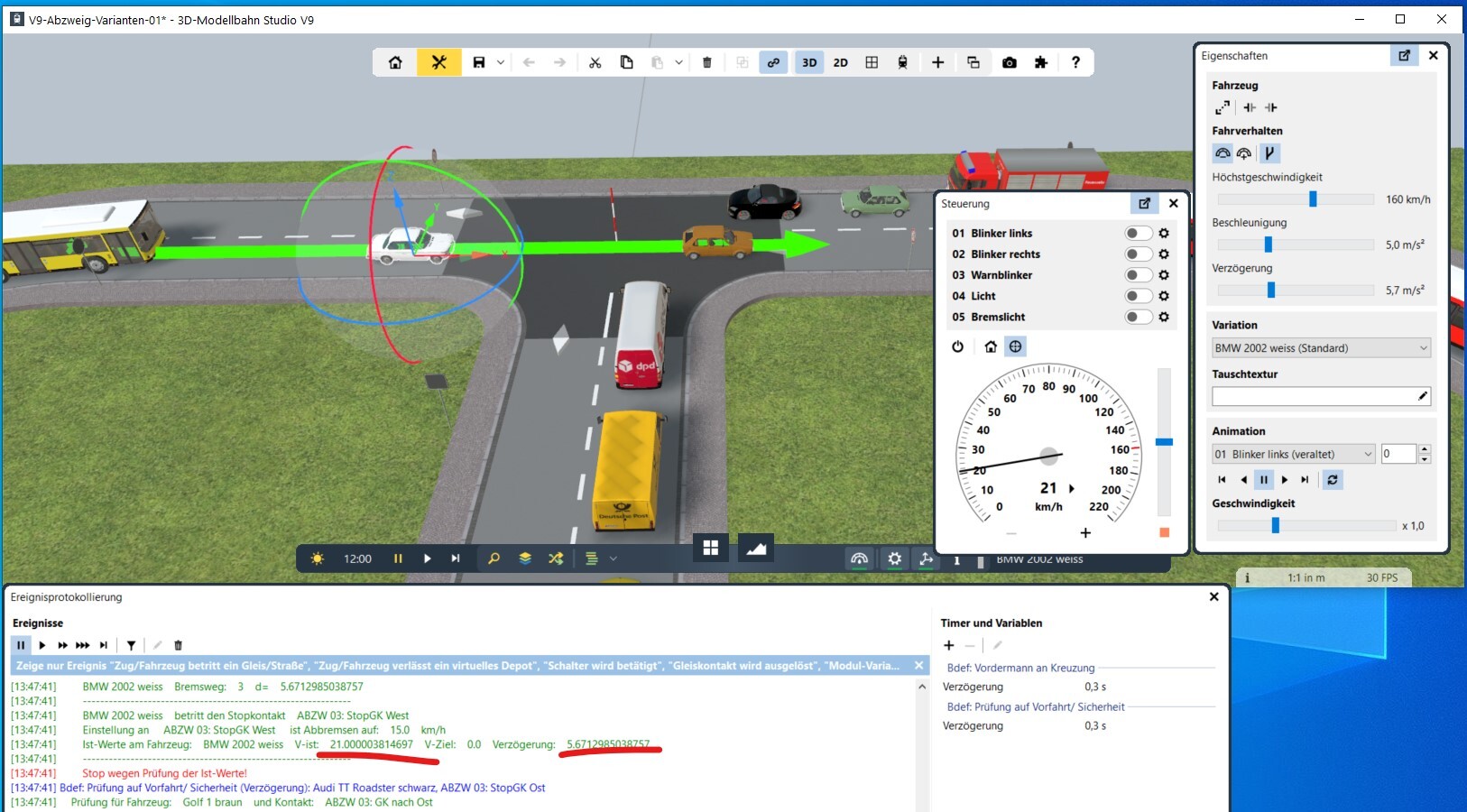Open settings for 05 Bremslicht
1467x812 pixels.
click(x=1164, y=317)
